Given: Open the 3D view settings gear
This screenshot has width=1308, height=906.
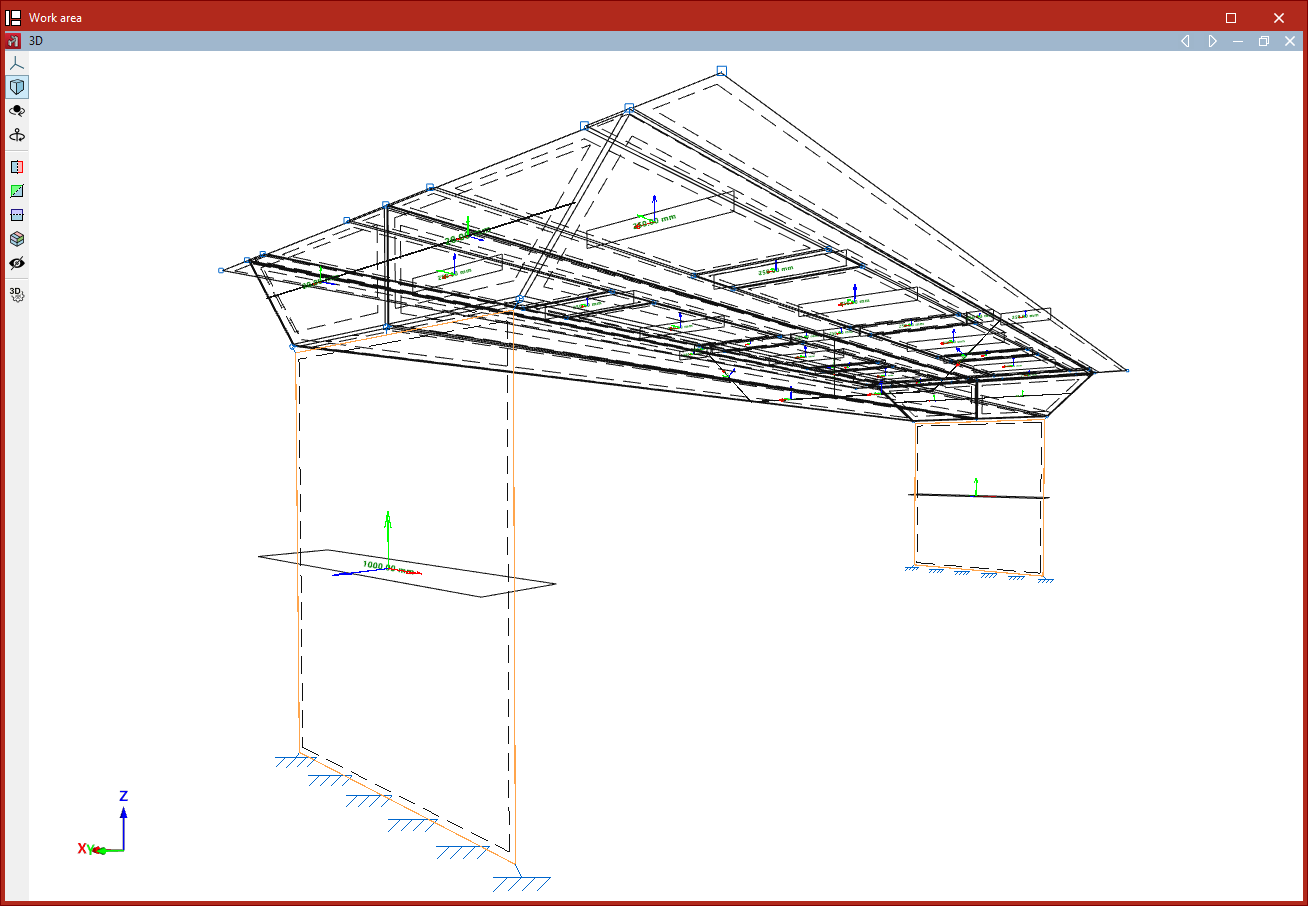Looking at the screenshot, I should [17, 294].
